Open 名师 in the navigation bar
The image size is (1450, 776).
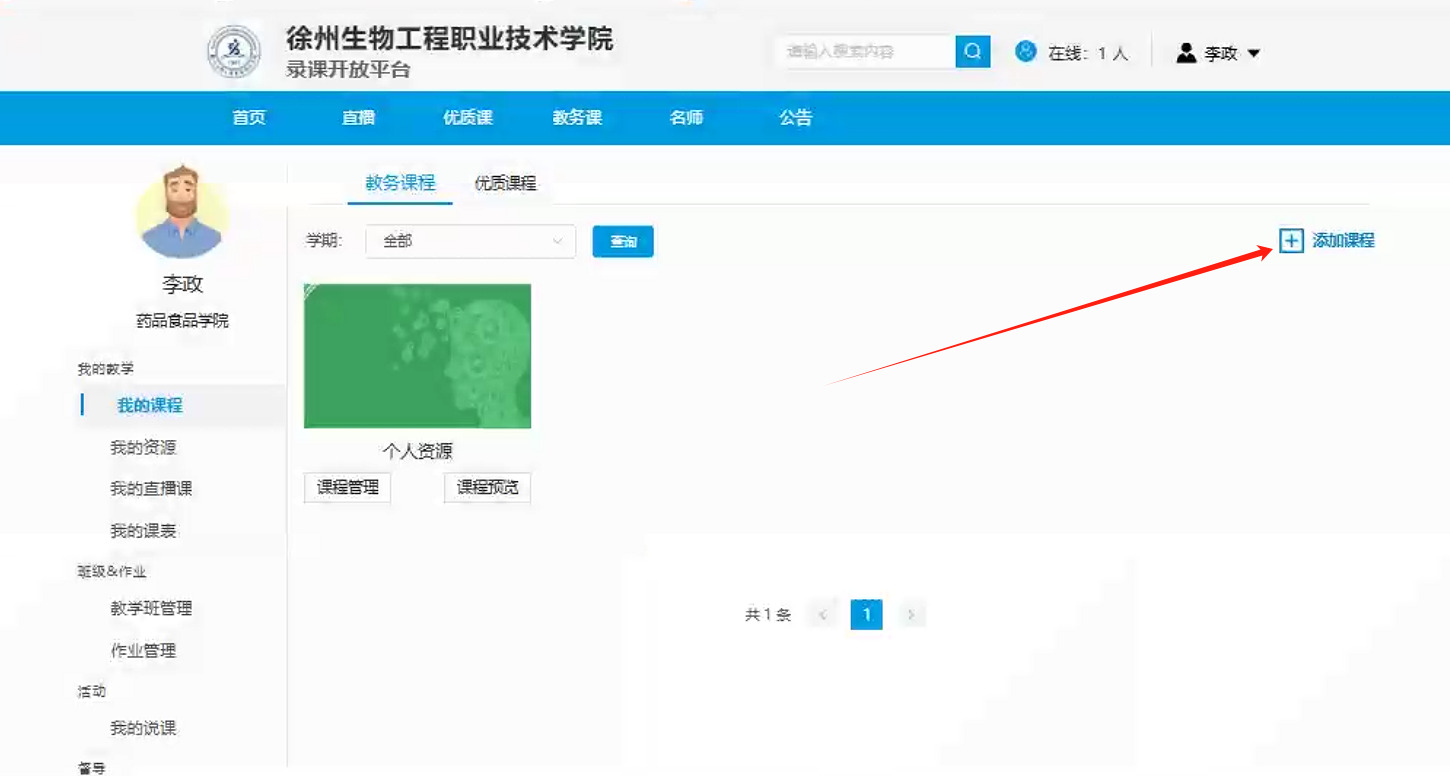coord(686,118)
